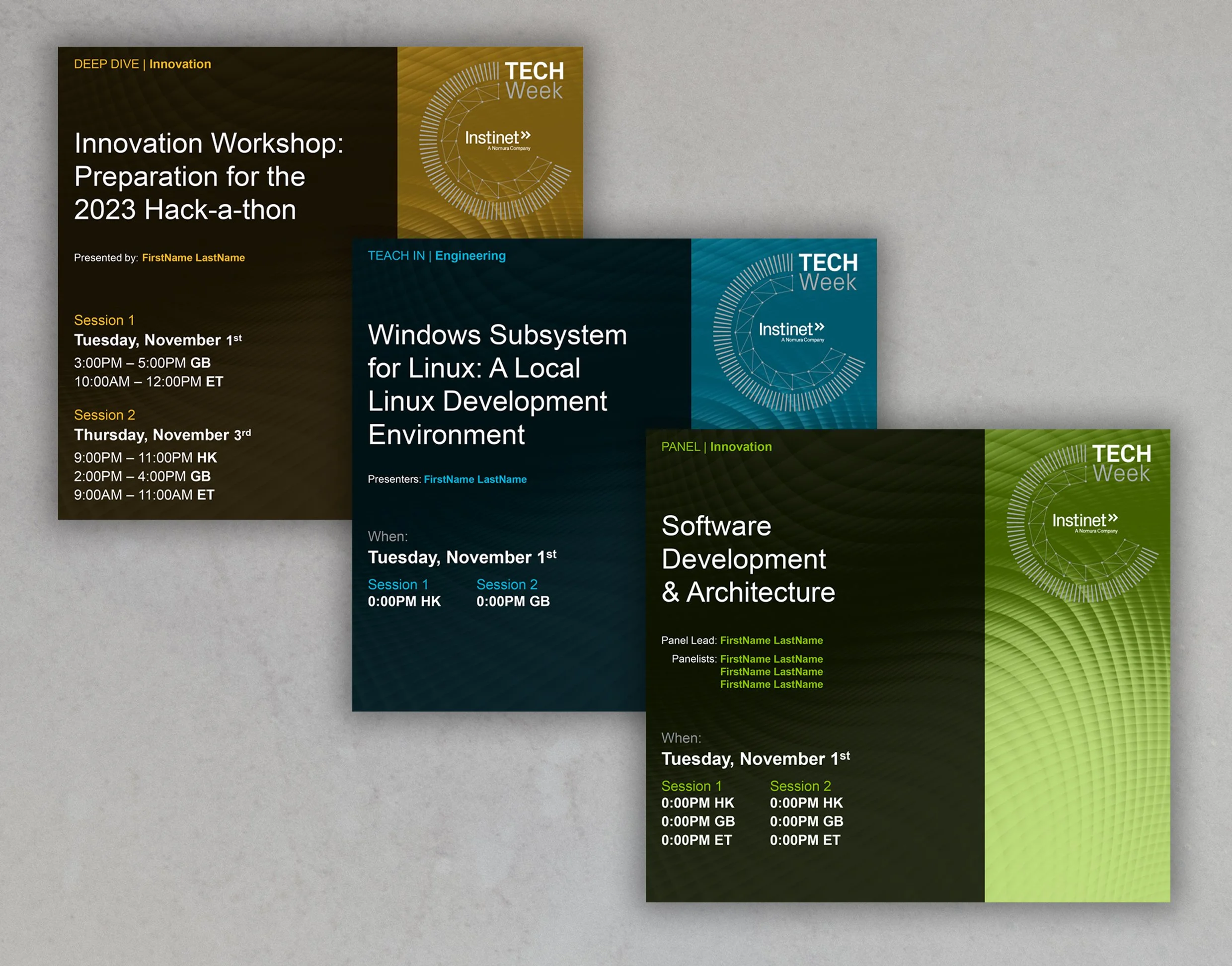Click the TECH Week logo on the green card
Image resolution: width=1232 pixels, height=966 pixels.
pos(1122,462)
